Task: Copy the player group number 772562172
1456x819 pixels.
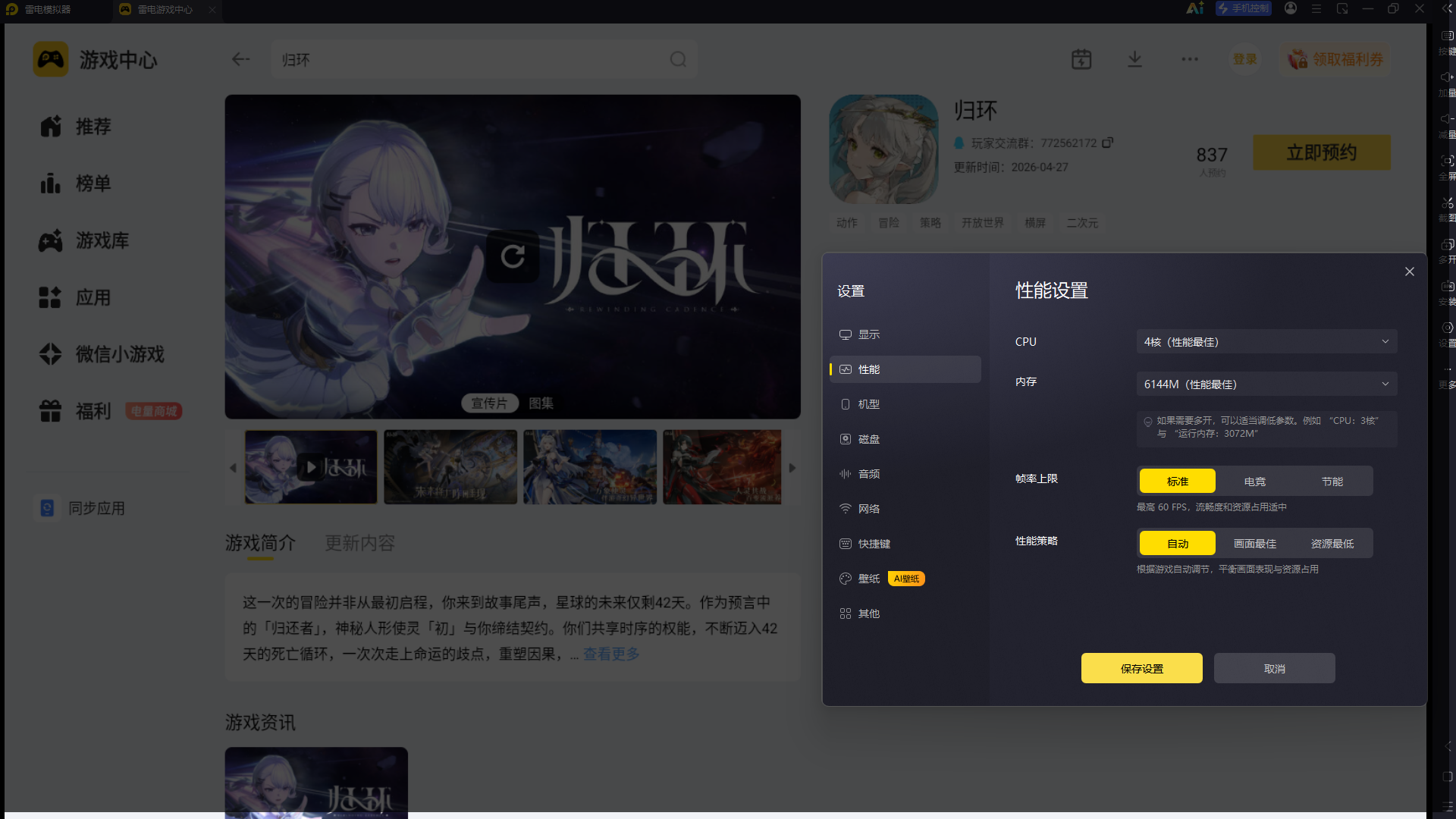Action: coord(1107,143)
